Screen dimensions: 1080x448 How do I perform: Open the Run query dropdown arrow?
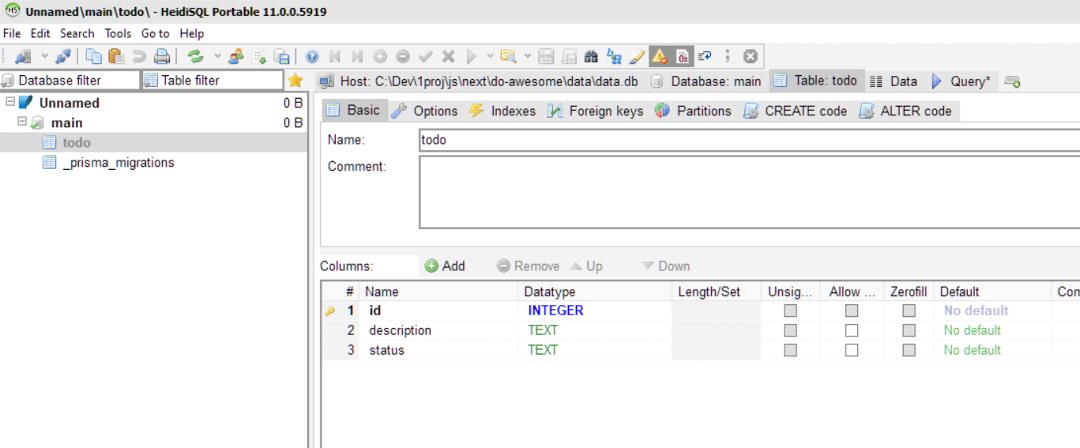pyautogui.click(x=490, y=56)
